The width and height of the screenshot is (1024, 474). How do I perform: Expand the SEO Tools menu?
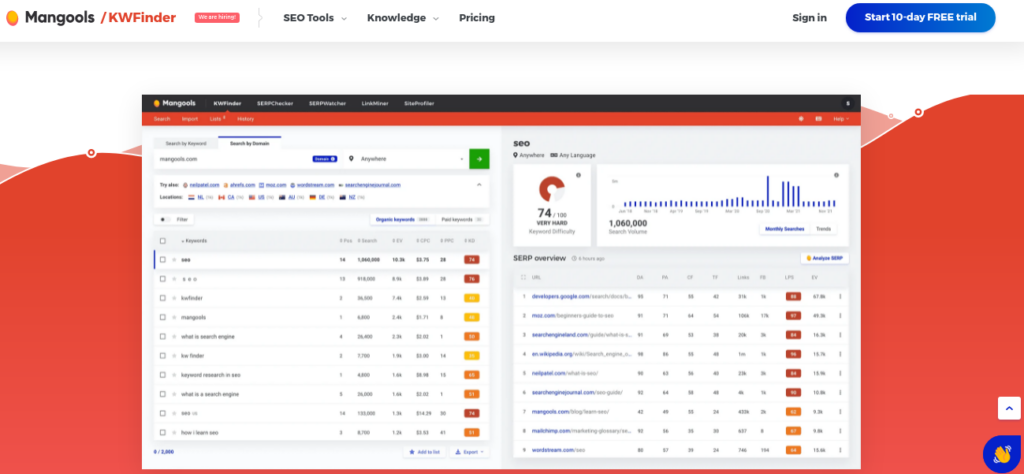[x=315, y=18]
